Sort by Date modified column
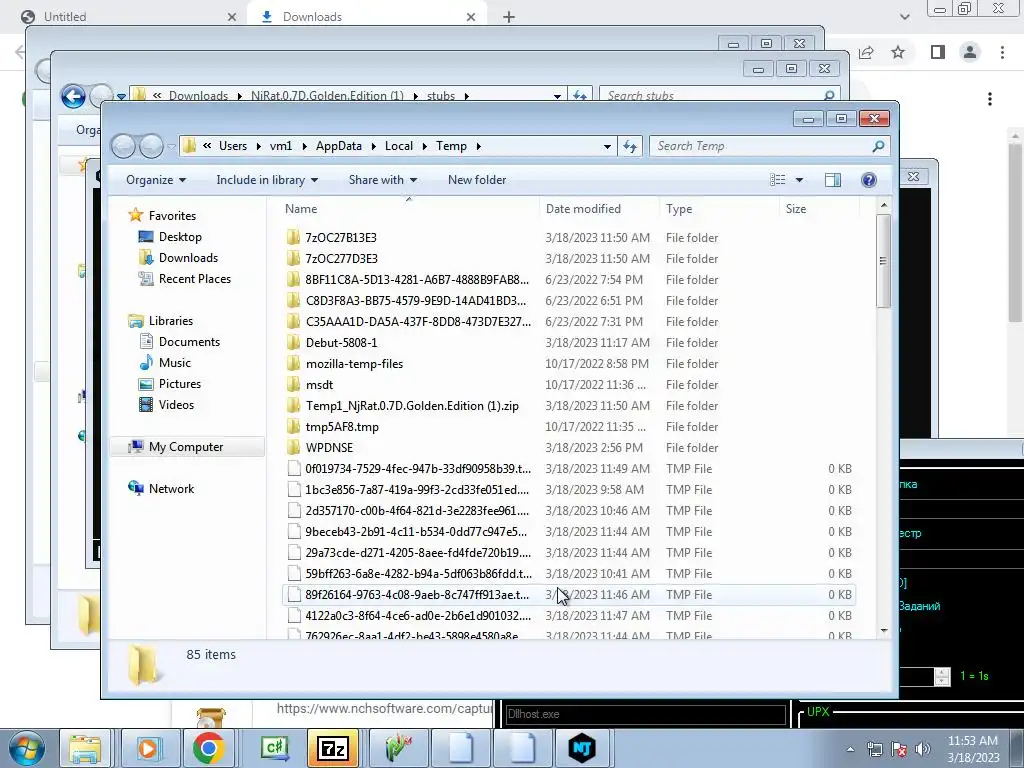 coord(599,209)
